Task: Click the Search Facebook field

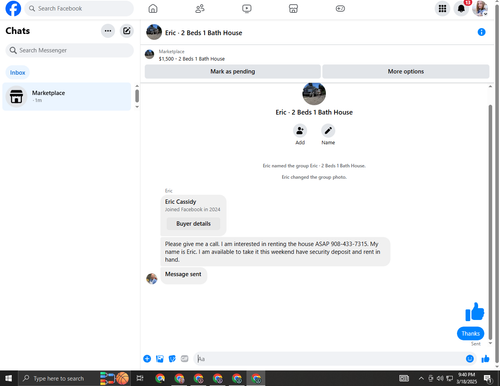Action: click(x=79, y=8)
